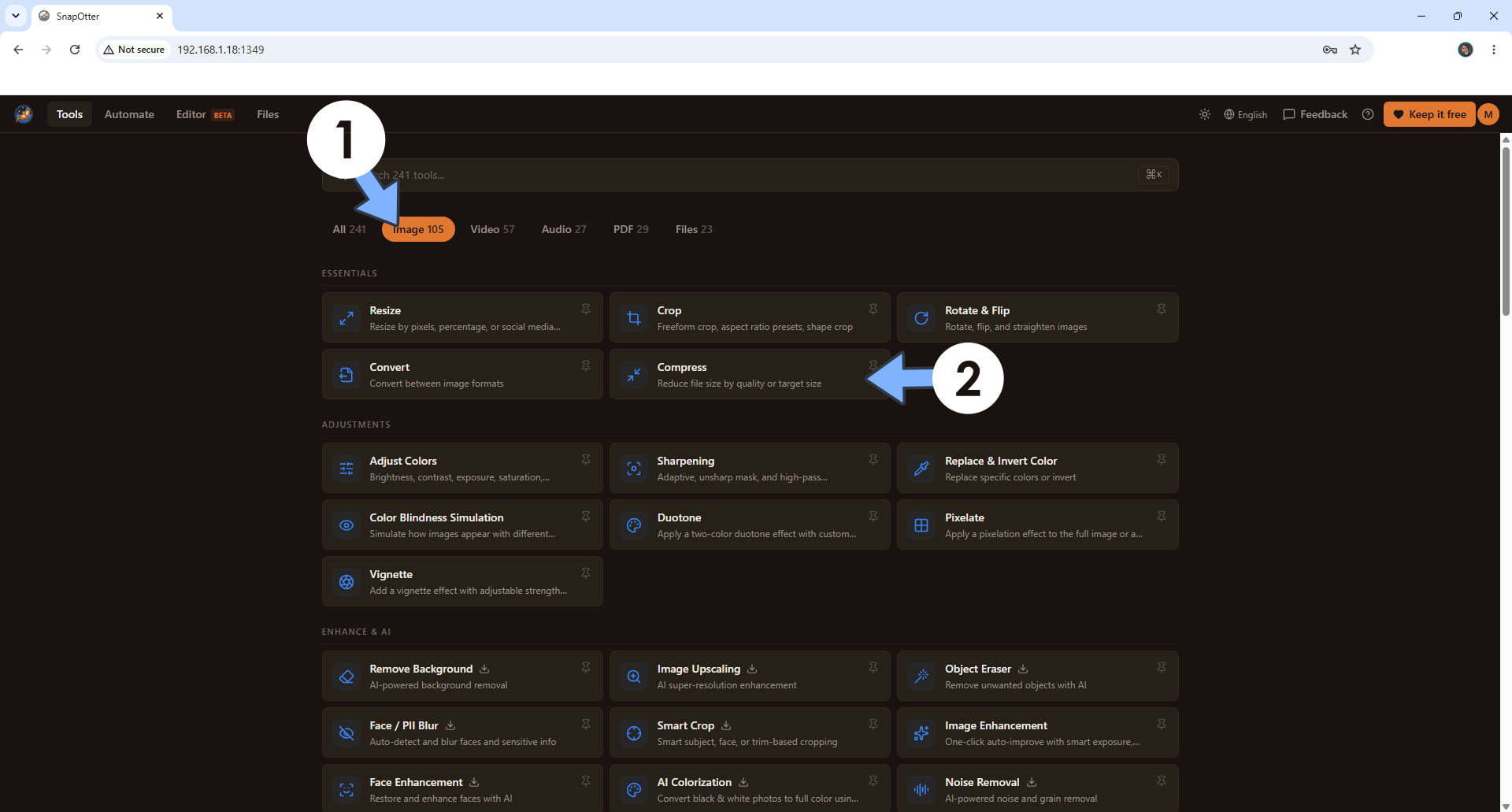Open the help question mark icon
Viewport: 1512px width, 812px height.
pos(1368,114)
